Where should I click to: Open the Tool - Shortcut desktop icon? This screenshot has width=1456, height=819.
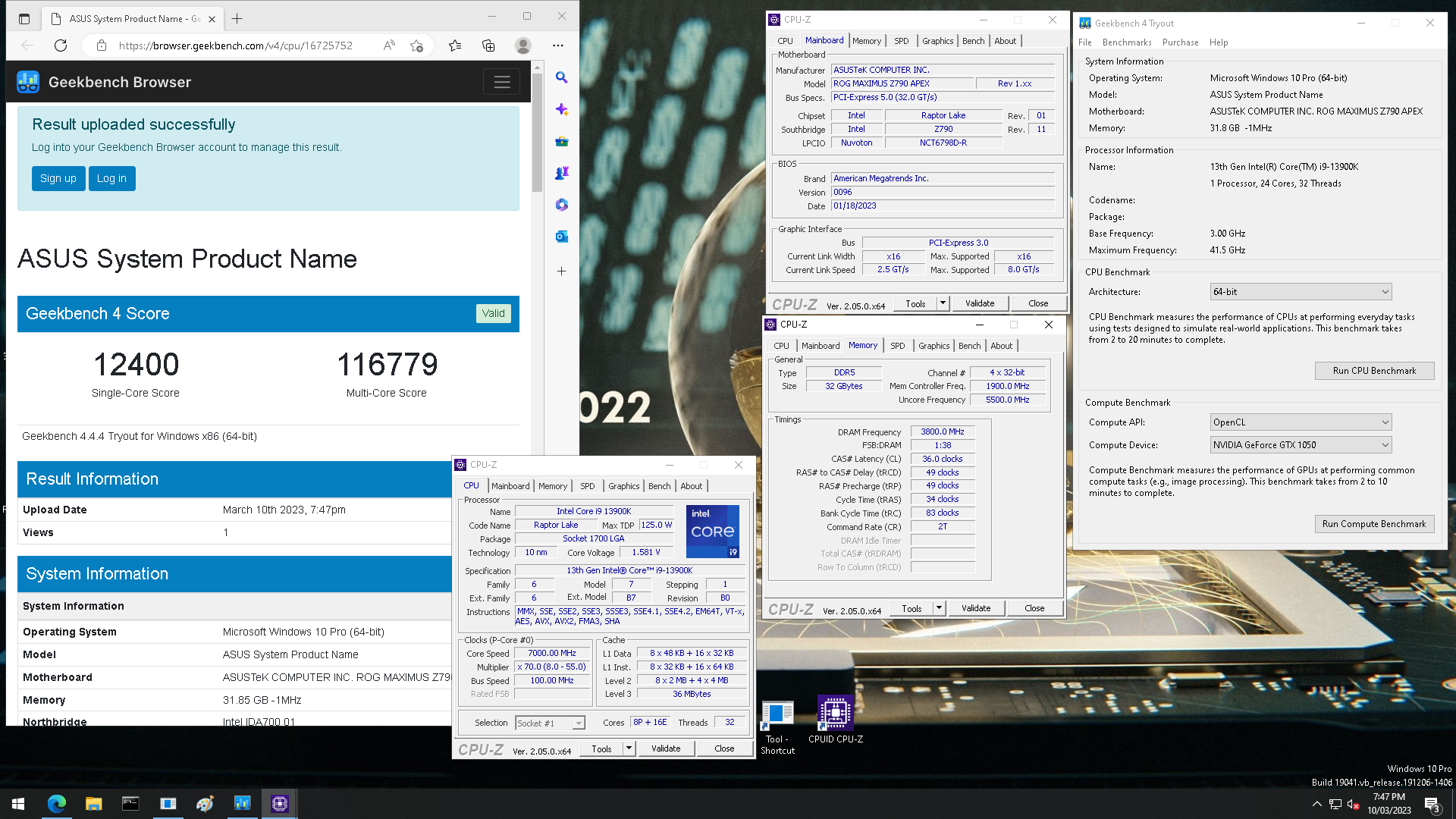coord(777,728)
